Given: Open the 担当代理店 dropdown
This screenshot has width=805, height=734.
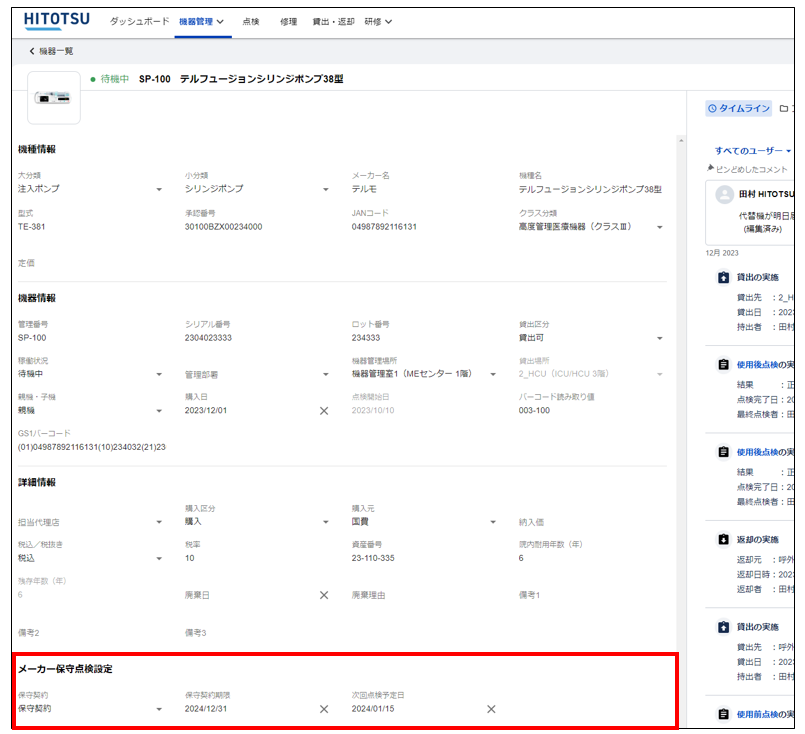Looking at the screenshot, I should 90,522.
